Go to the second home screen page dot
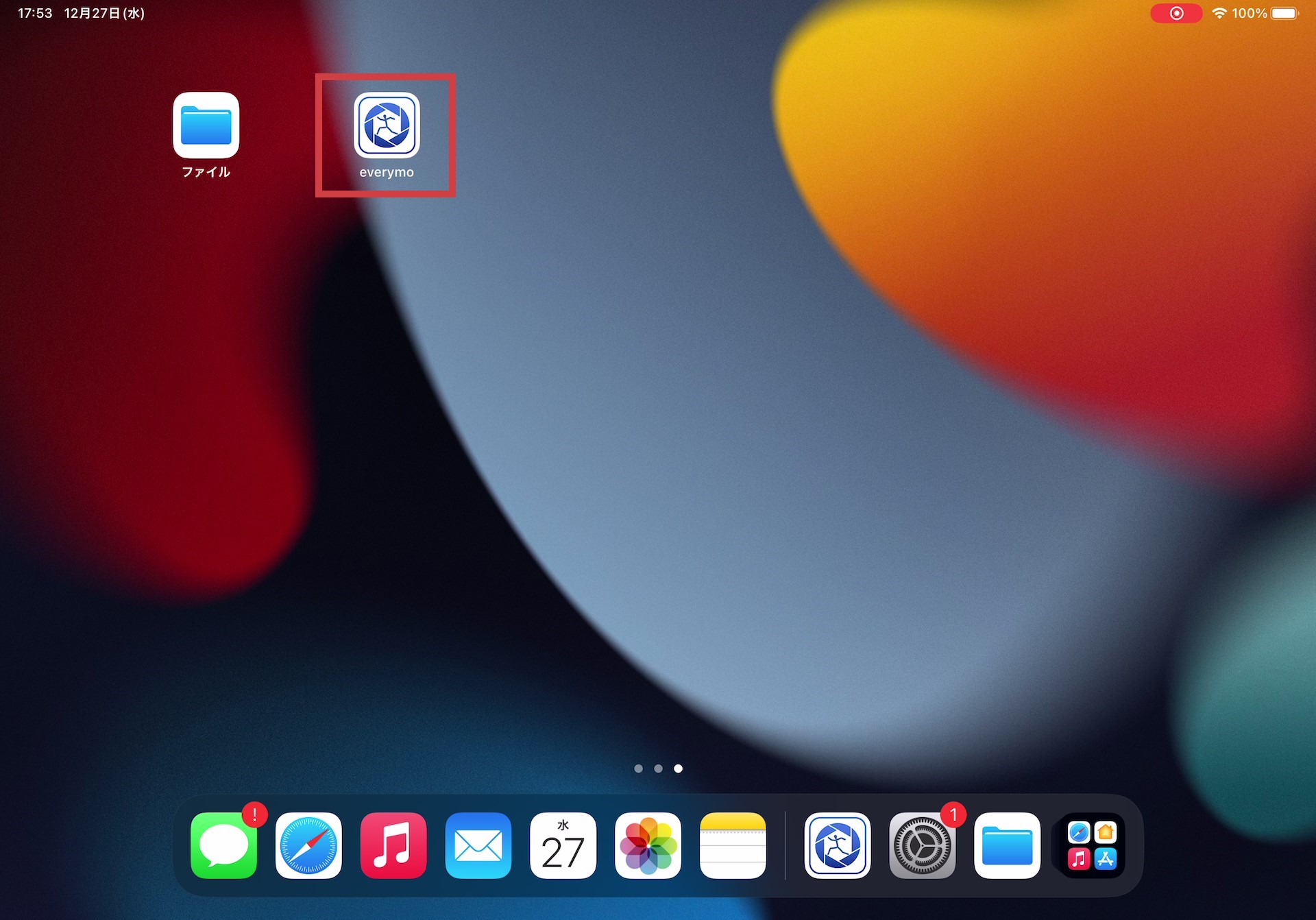1316x920 pixels. [659, 768]
